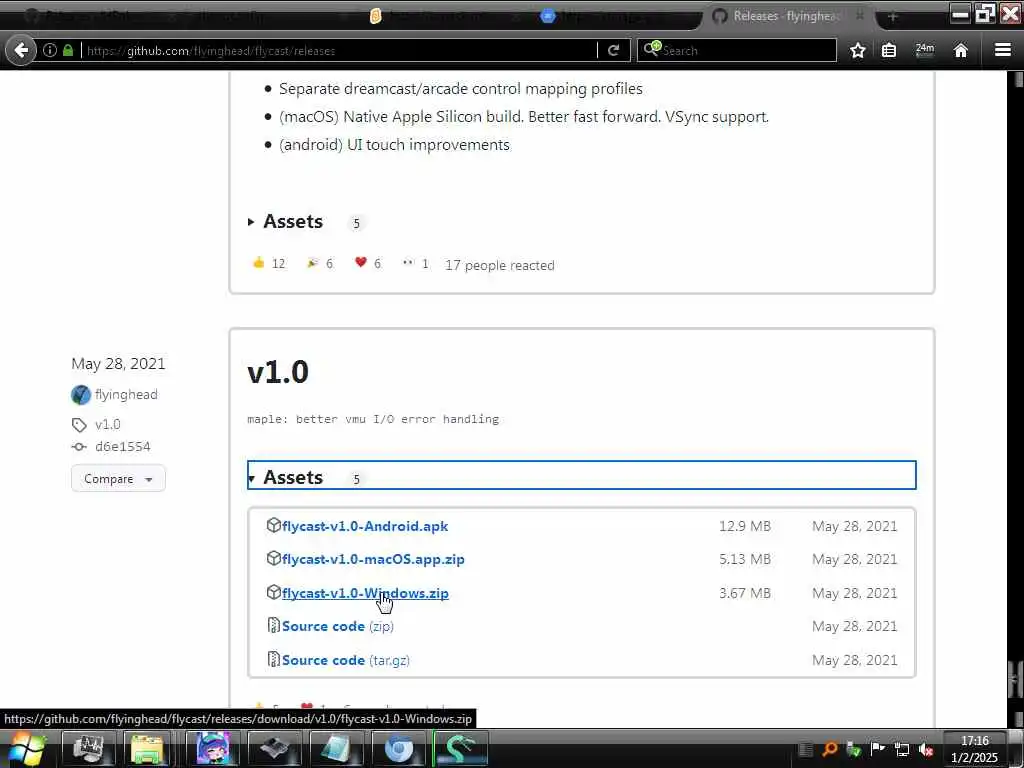Open the file explorer taskbar folder
The width and height of the screenshot is (1024, 768).
tap(148, 748)
